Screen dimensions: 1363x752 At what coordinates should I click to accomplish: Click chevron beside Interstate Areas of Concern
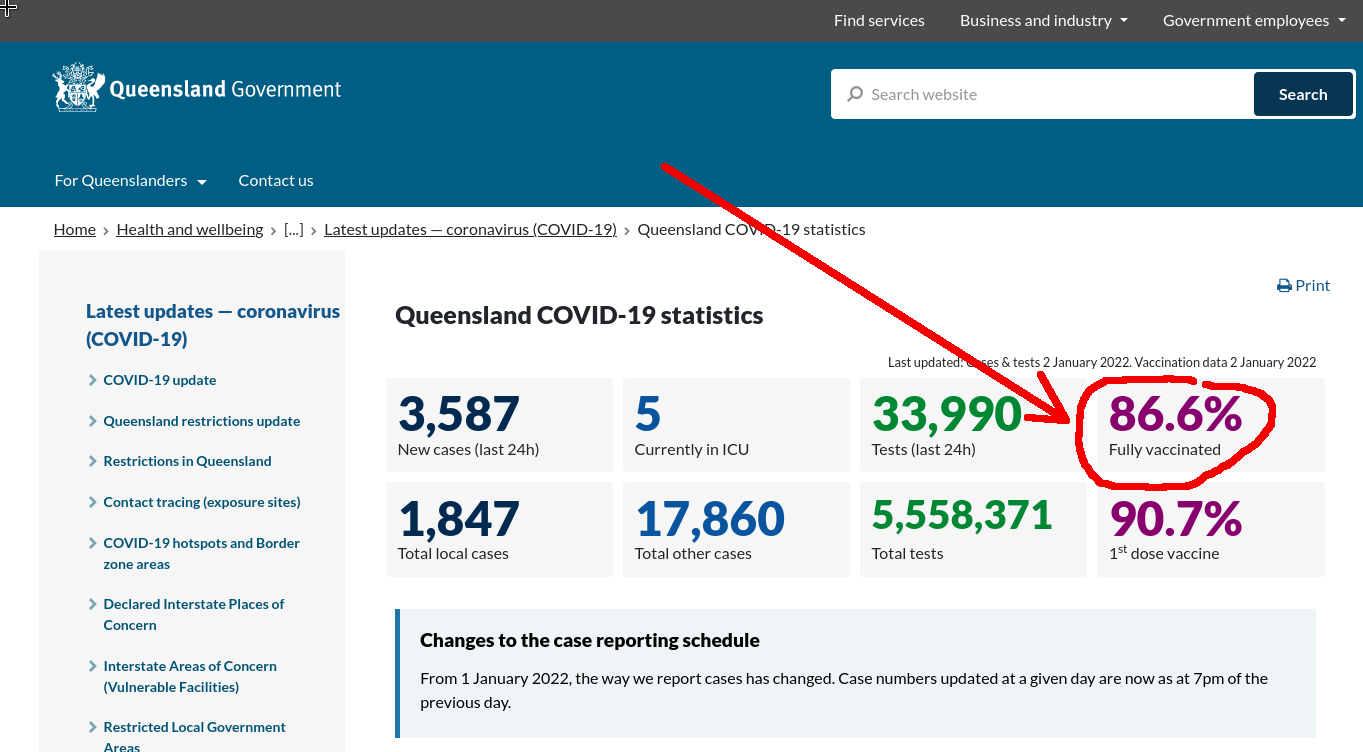(x=93, y=666)
